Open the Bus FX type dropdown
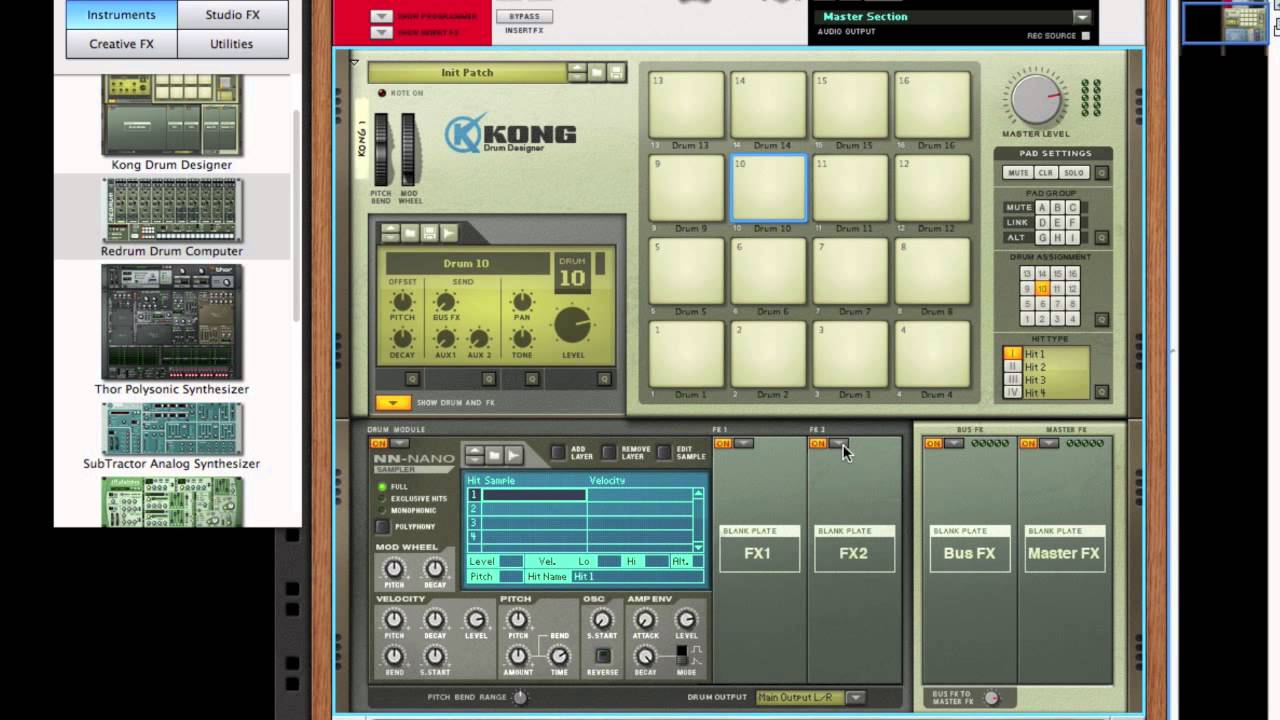Image resolution: width=1280 pixels, height=720 pixels. tap(954, 443)
